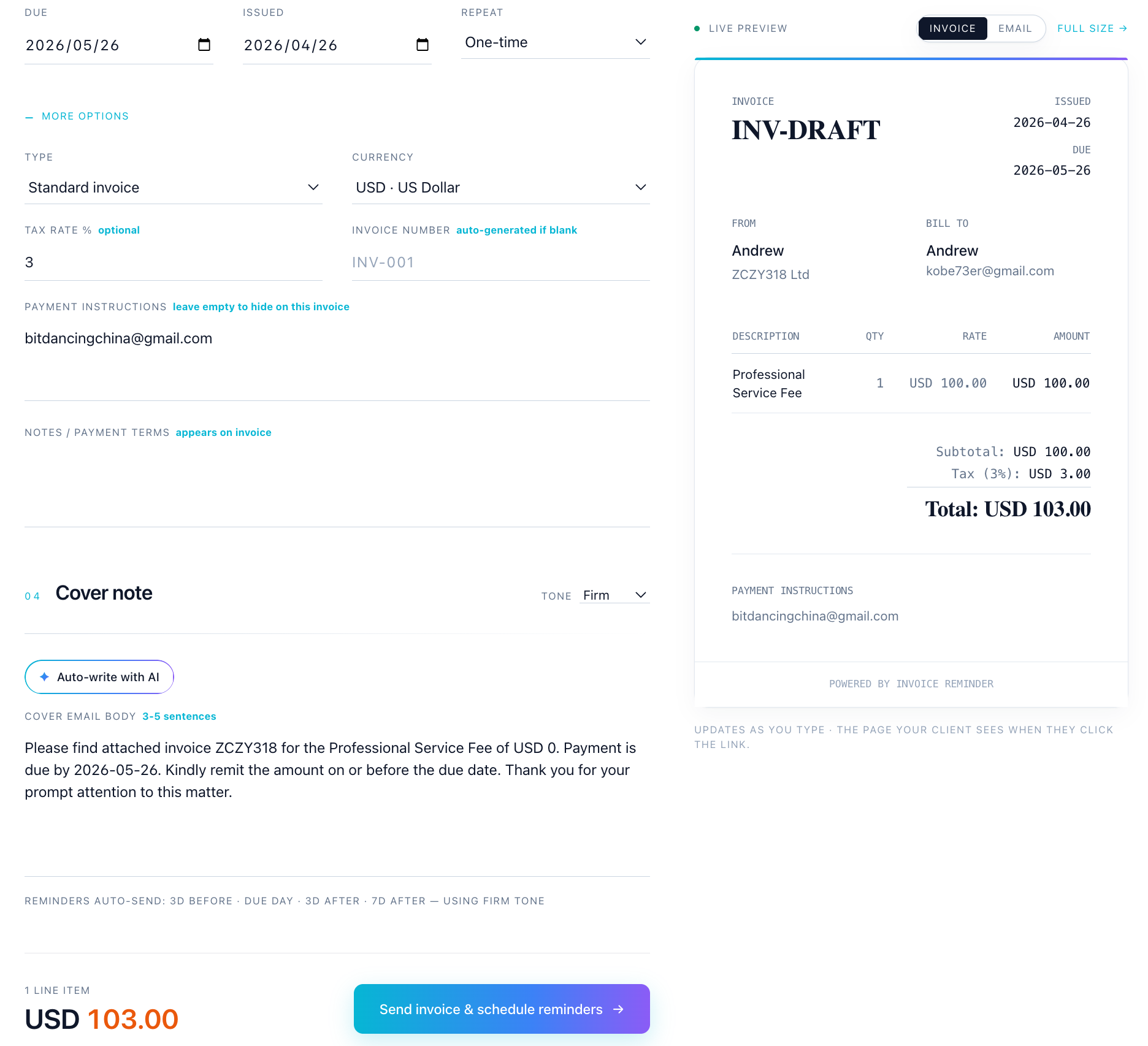Open the DUE date calendar picker

[x=205, y=44]
